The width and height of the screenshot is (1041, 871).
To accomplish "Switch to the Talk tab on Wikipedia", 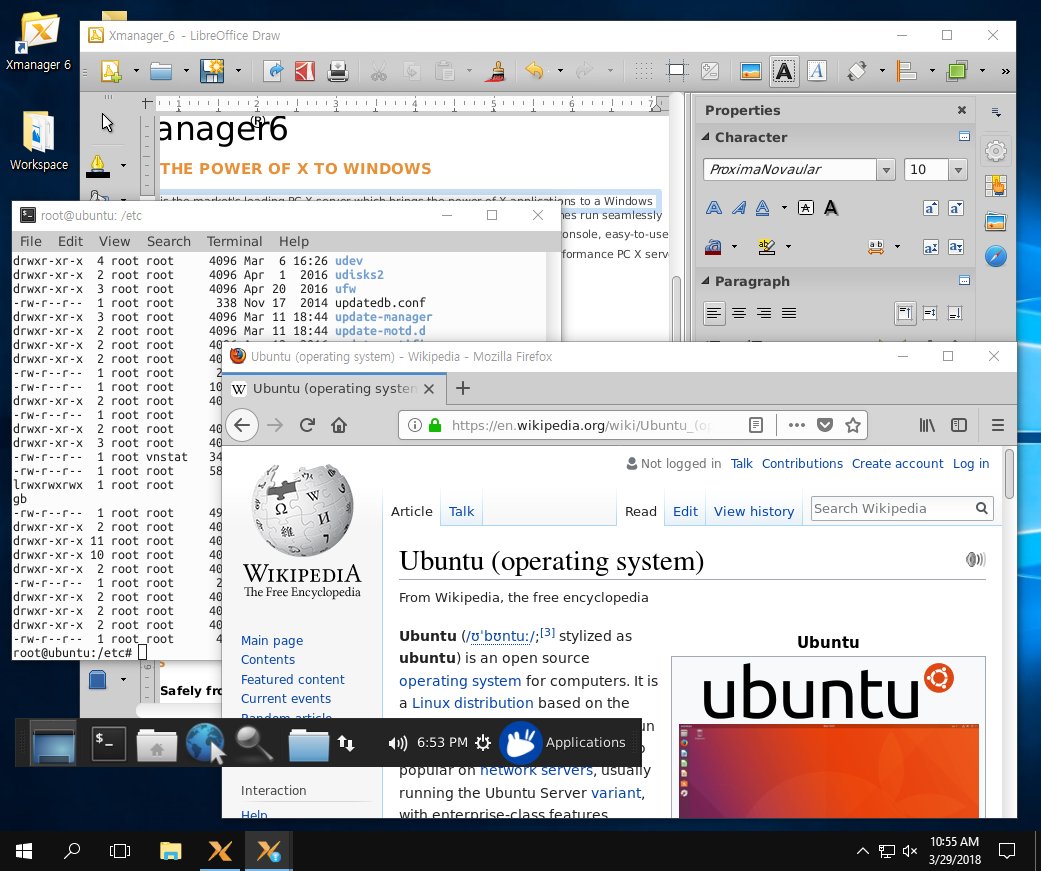I will (461, 511).
